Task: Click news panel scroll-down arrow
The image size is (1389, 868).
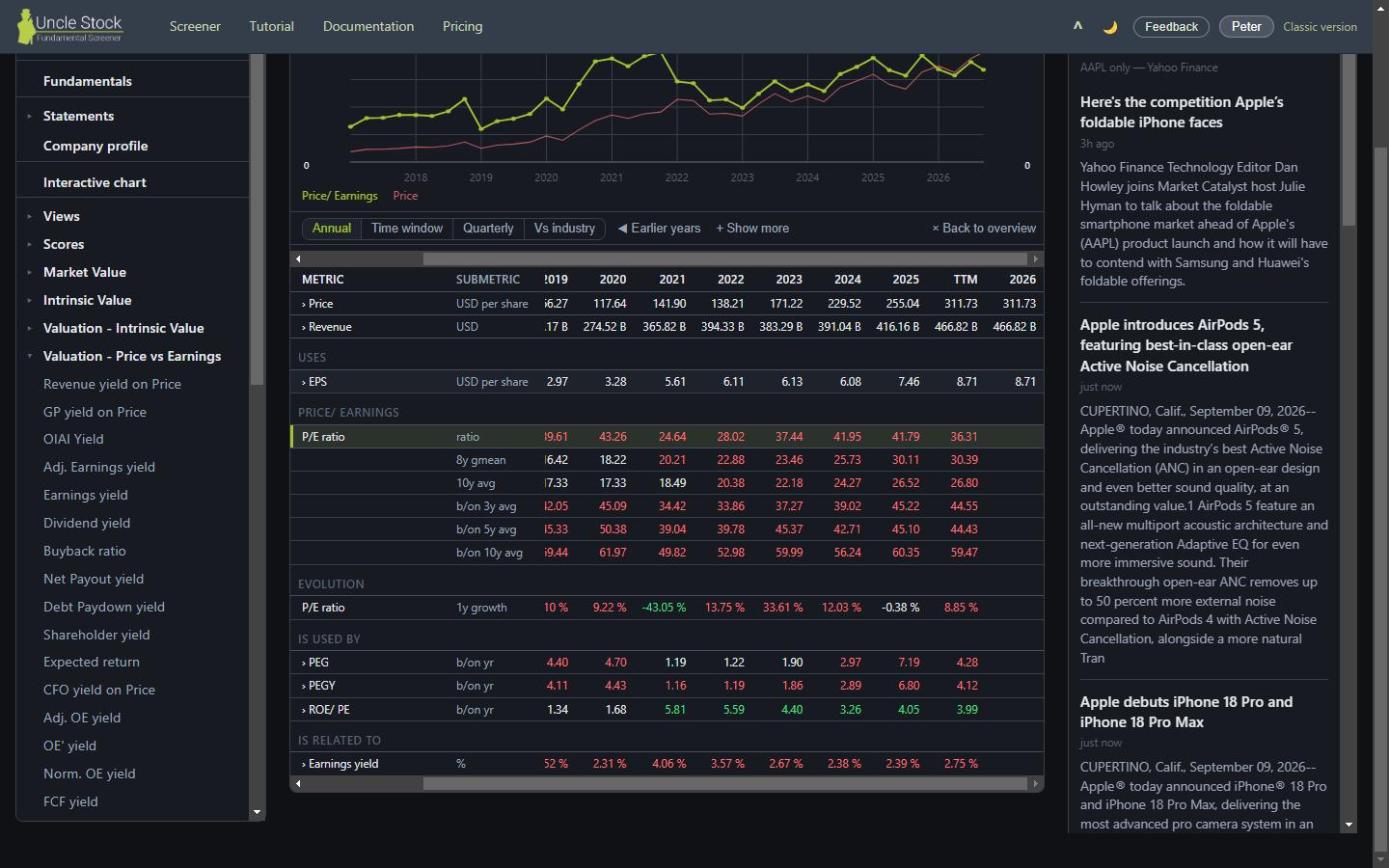Action: click(1349, 825)
